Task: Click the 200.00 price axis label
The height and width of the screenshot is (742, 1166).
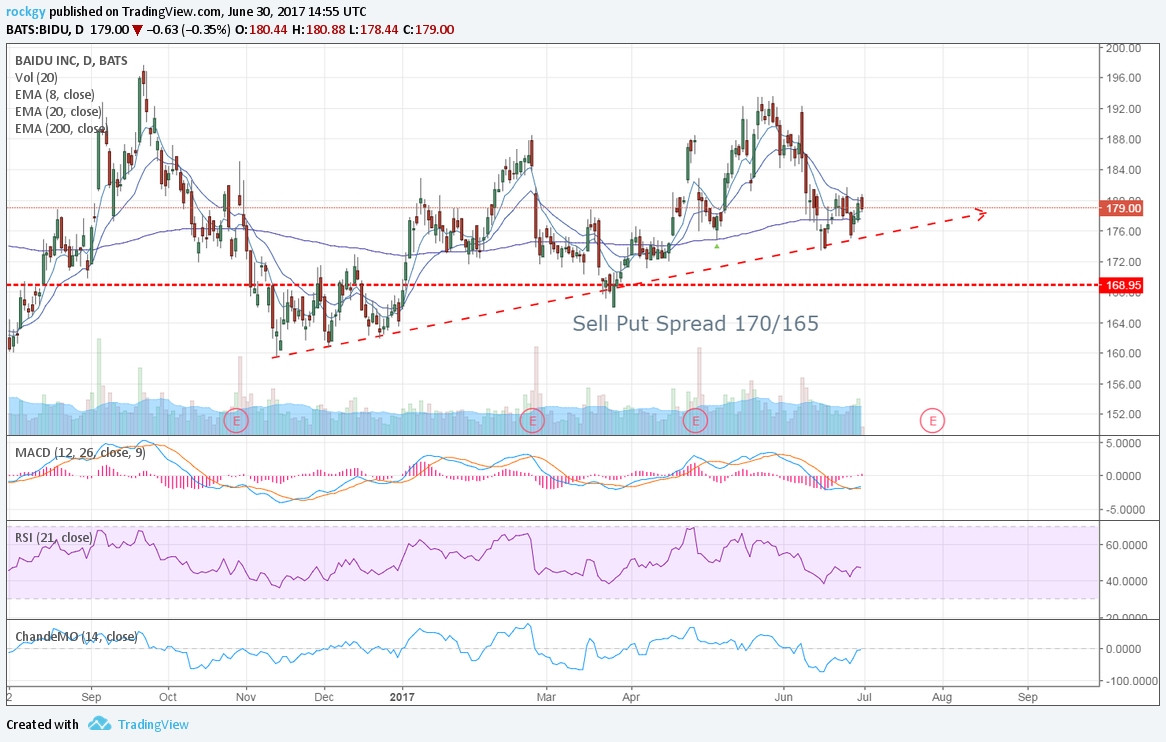Action: pyautogui.click(x=1124, y=48)
